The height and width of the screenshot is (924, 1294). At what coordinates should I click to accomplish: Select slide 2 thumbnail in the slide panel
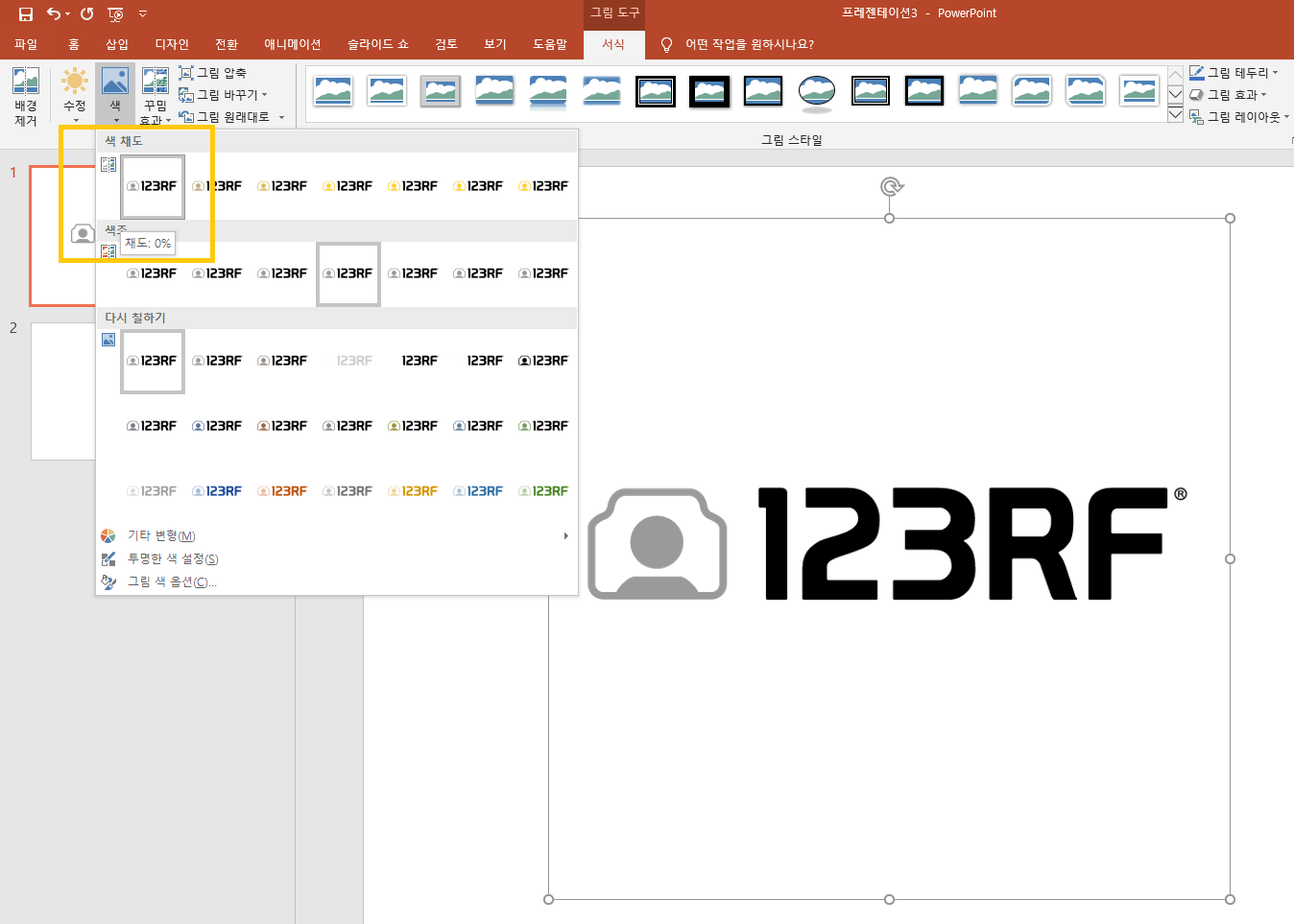63,391
